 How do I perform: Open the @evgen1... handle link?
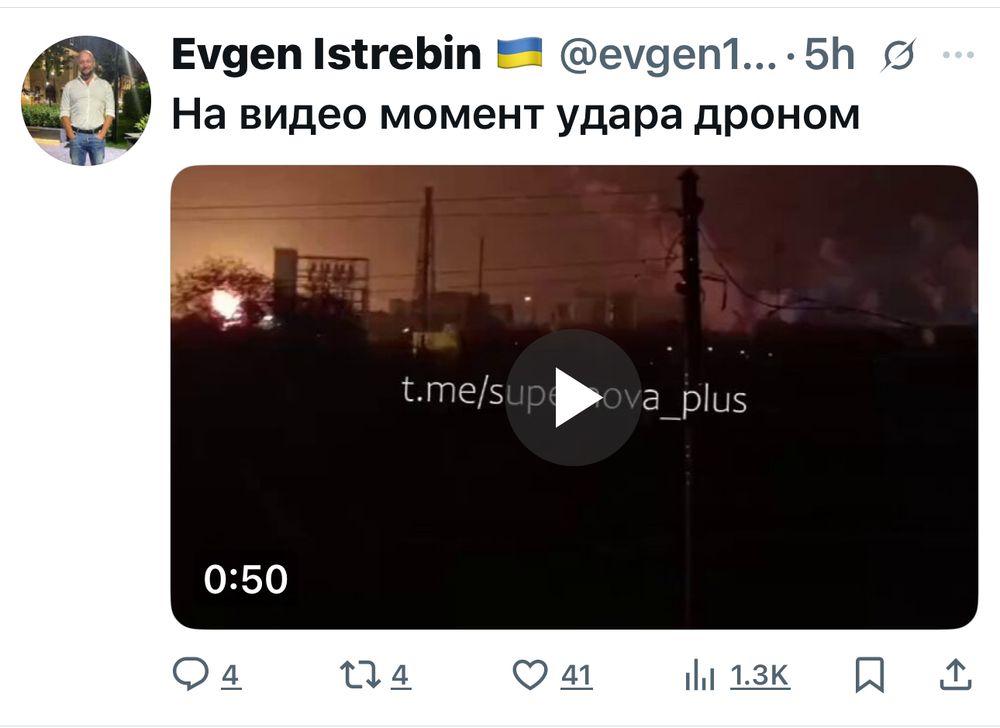point(668,54)
